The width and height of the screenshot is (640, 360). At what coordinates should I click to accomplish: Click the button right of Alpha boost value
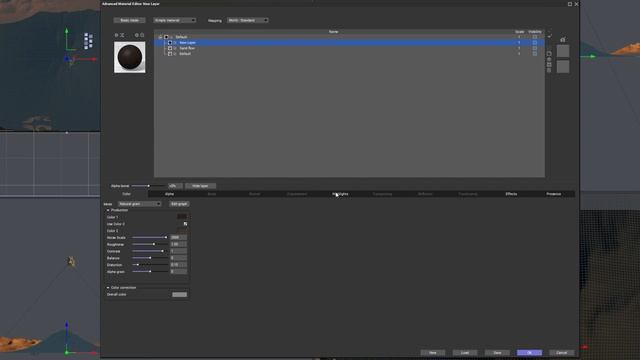coord(200,186)
